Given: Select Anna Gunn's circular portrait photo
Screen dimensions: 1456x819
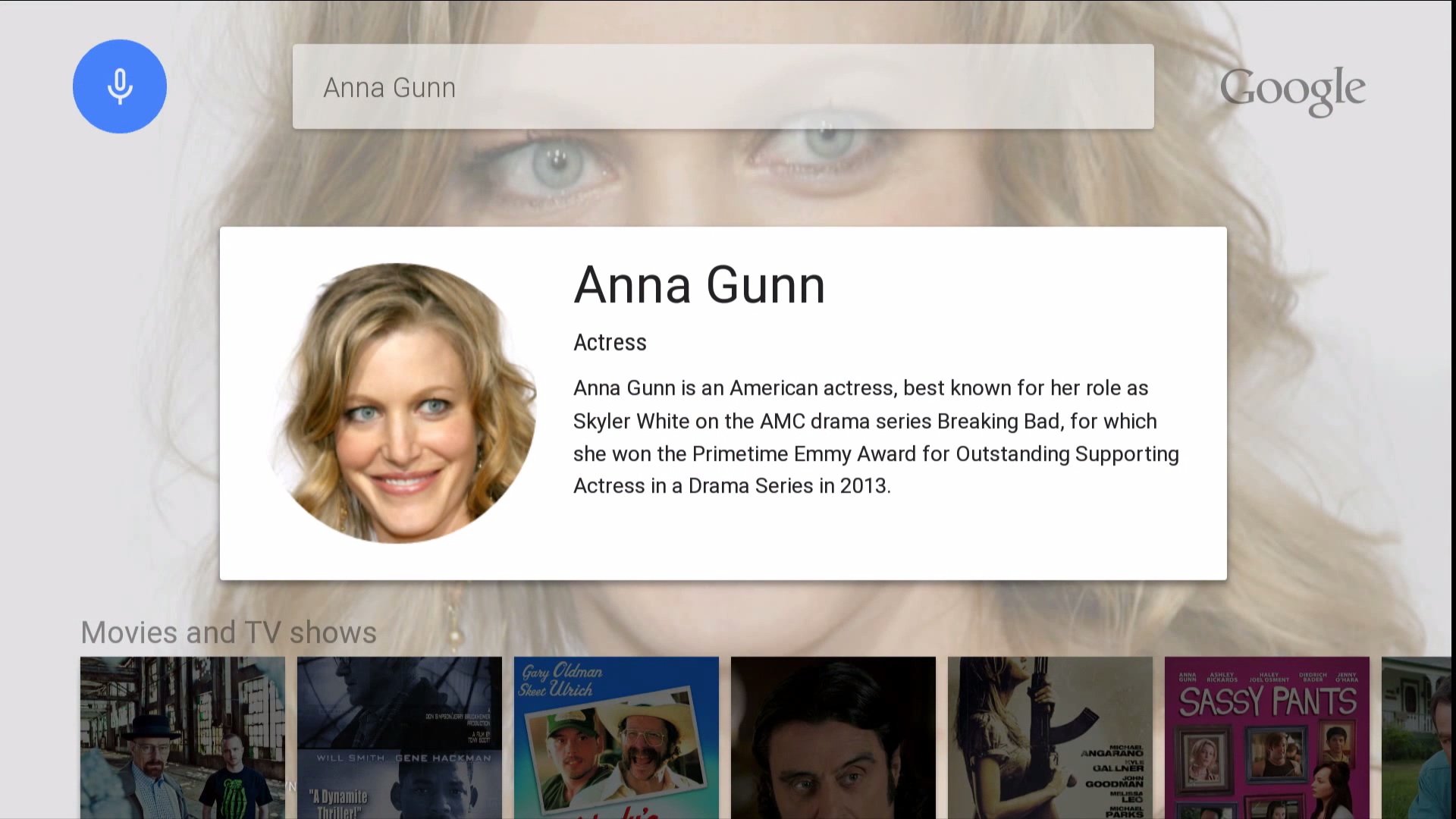Looking at the screenshot, I should coord(402,403).
